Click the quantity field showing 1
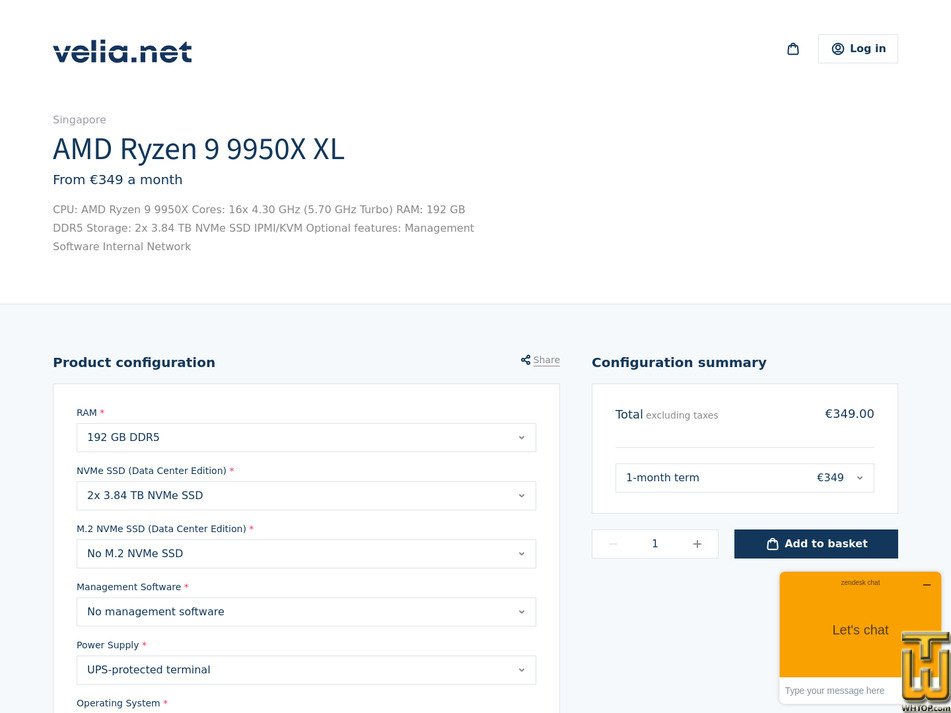 (655, 544)
